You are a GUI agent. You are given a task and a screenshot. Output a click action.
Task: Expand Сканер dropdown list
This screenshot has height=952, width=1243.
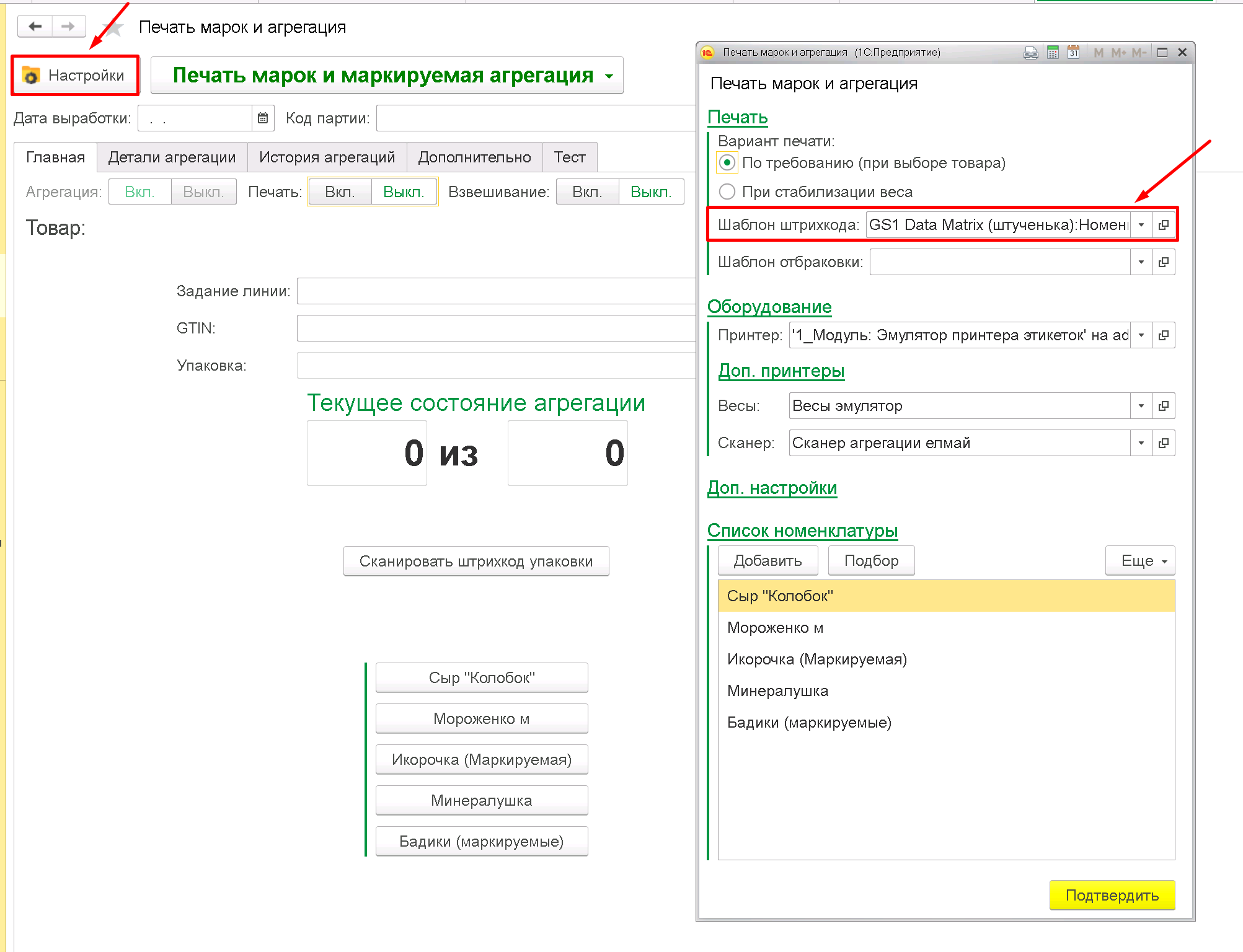coord(1141,443)
